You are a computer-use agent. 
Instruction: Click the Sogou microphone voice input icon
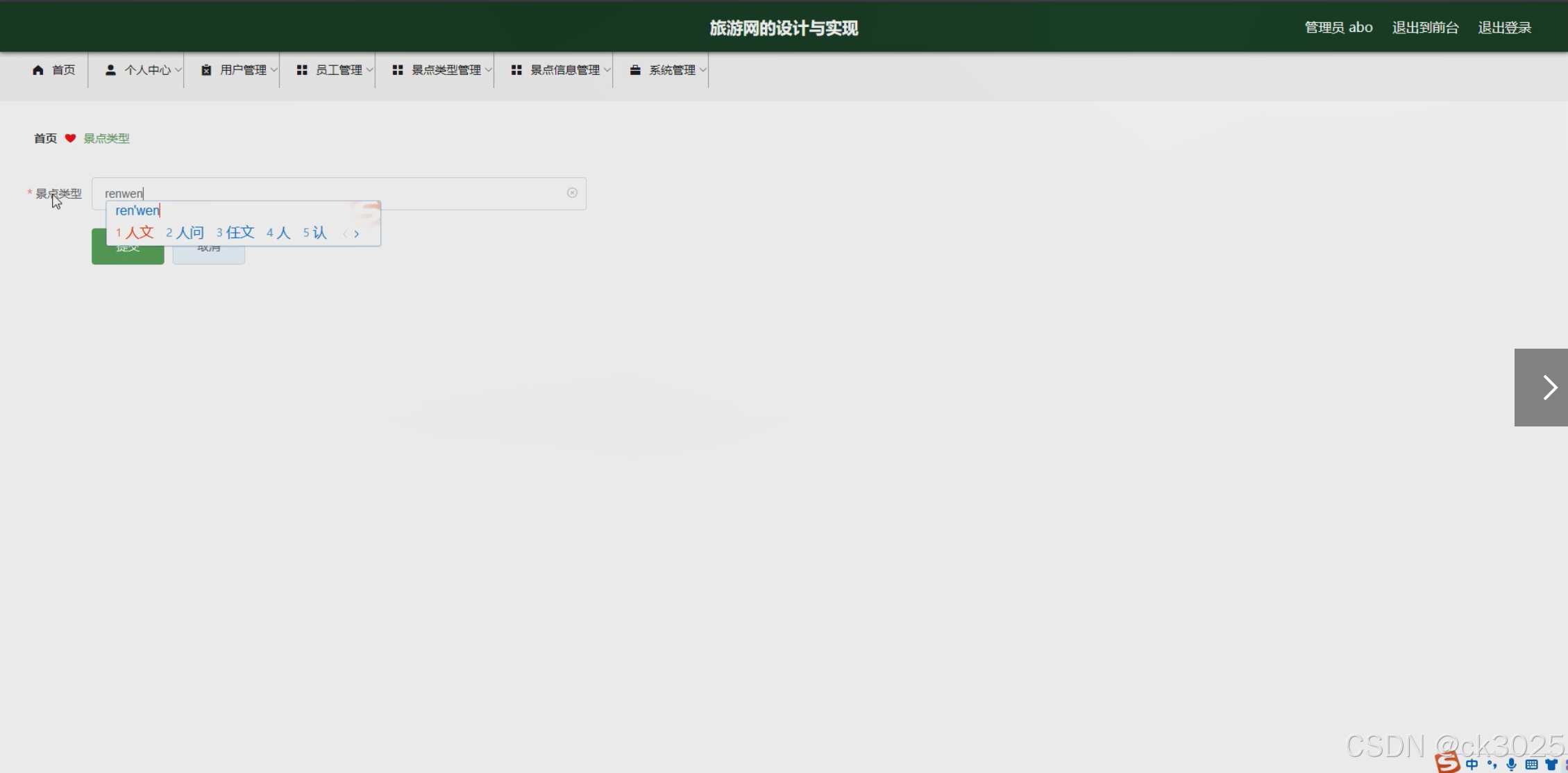pos(1511,765)
